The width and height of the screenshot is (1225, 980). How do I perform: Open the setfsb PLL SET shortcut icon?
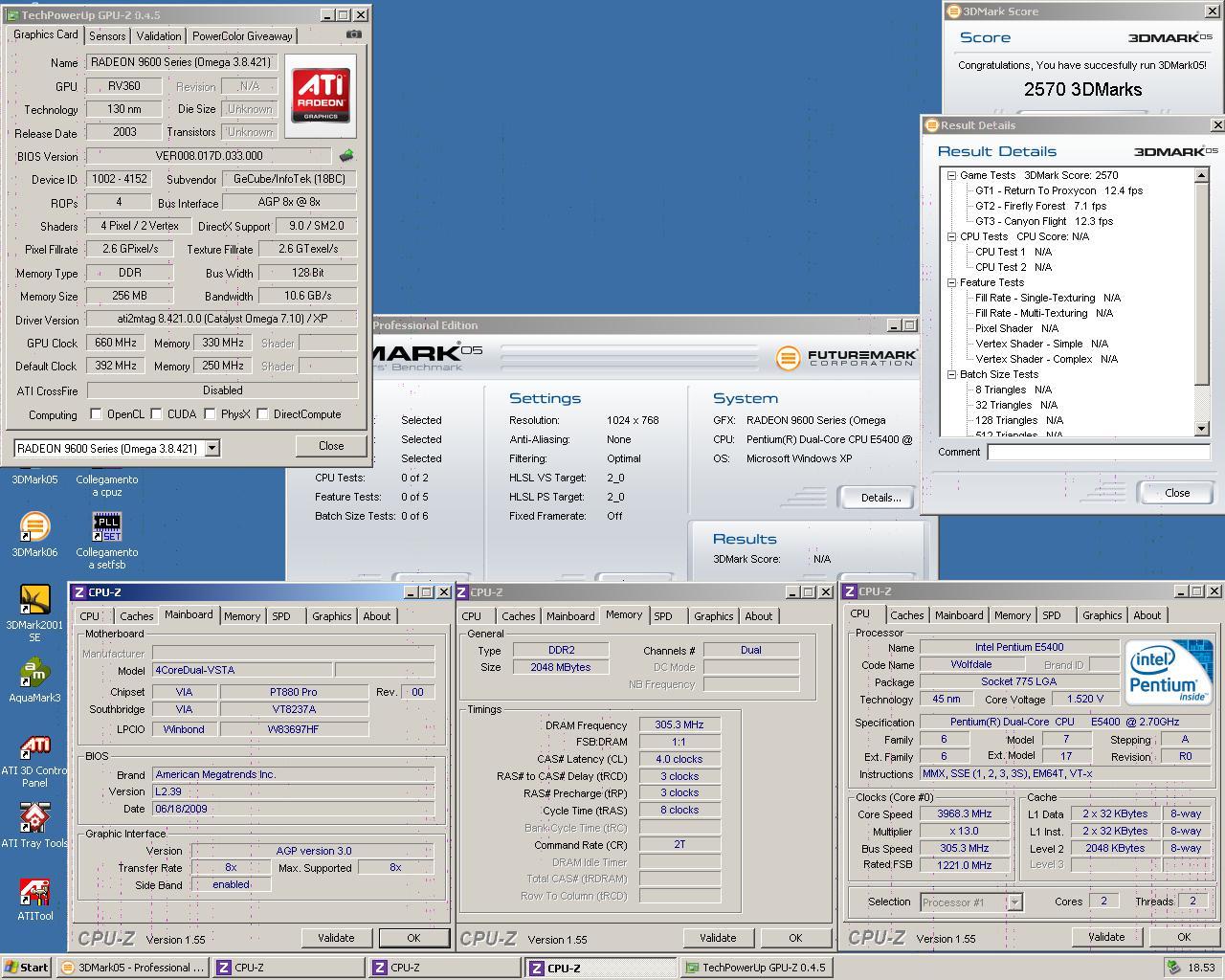point(107,527)
